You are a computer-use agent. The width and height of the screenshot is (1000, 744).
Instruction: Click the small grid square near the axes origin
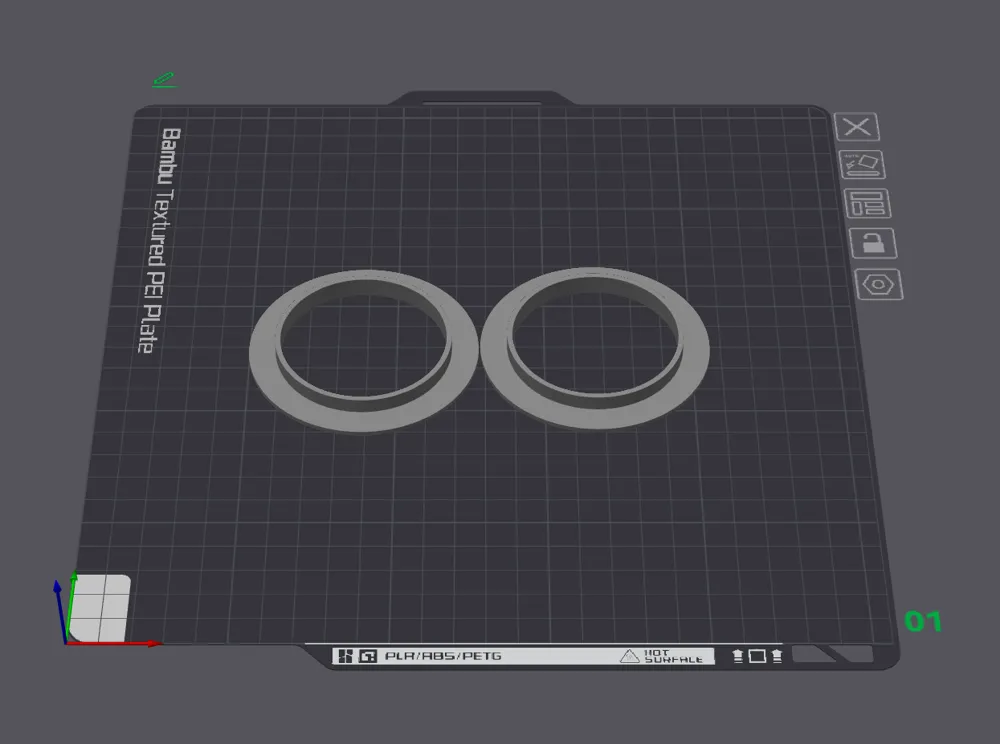pyautogui.click(x=100, y=605)
